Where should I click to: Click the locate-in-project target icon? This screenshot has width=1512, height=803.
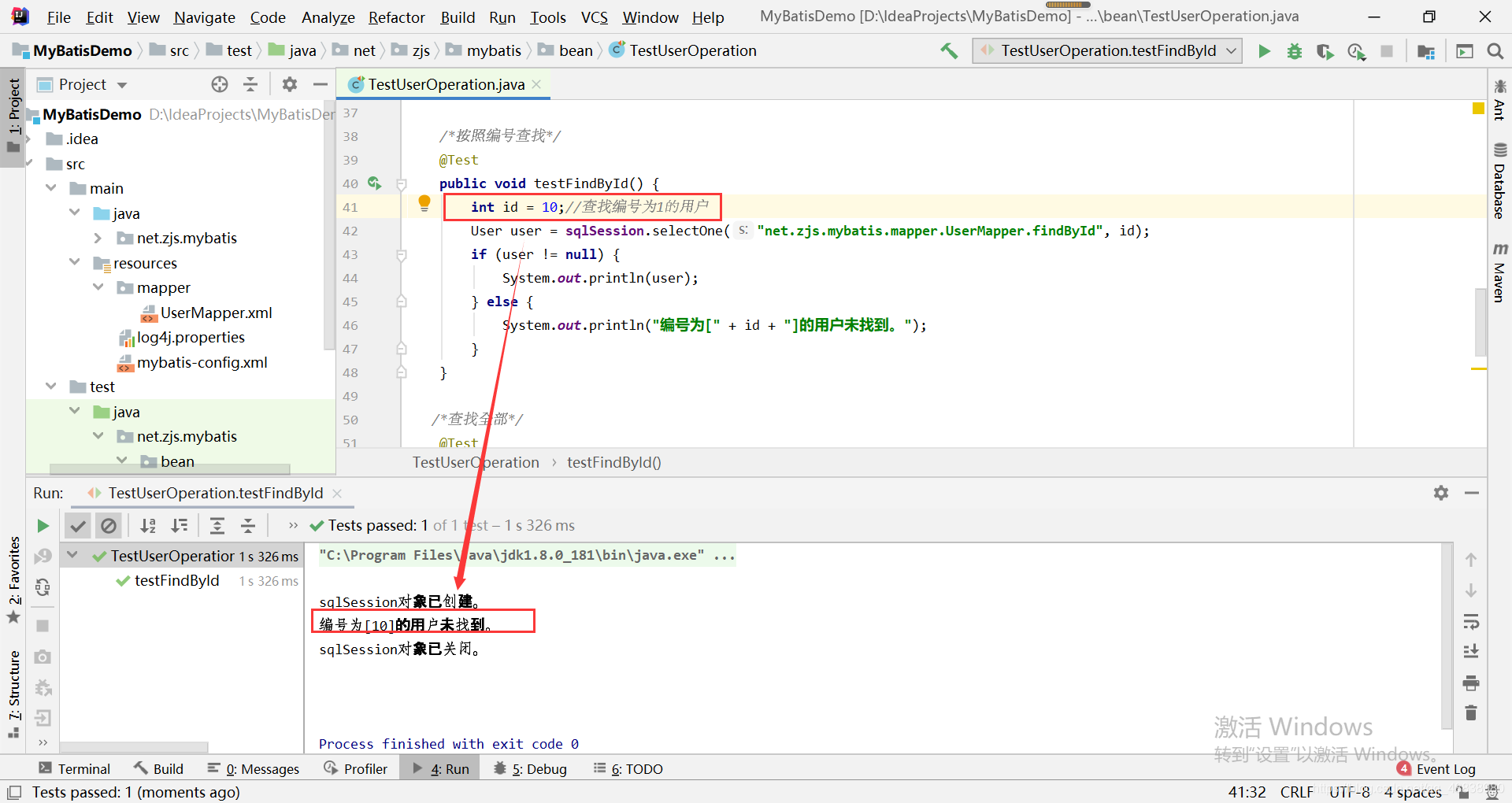click(x=220, y=84)
